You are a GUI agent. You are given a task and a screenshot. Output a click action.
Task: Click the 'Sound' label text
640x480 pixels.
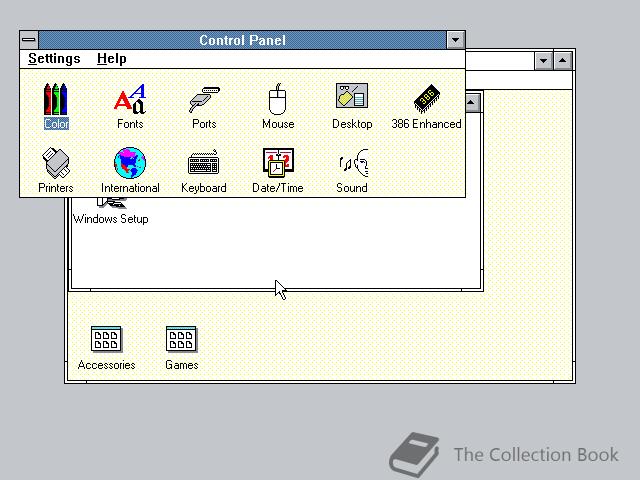(x=352, y=188)
